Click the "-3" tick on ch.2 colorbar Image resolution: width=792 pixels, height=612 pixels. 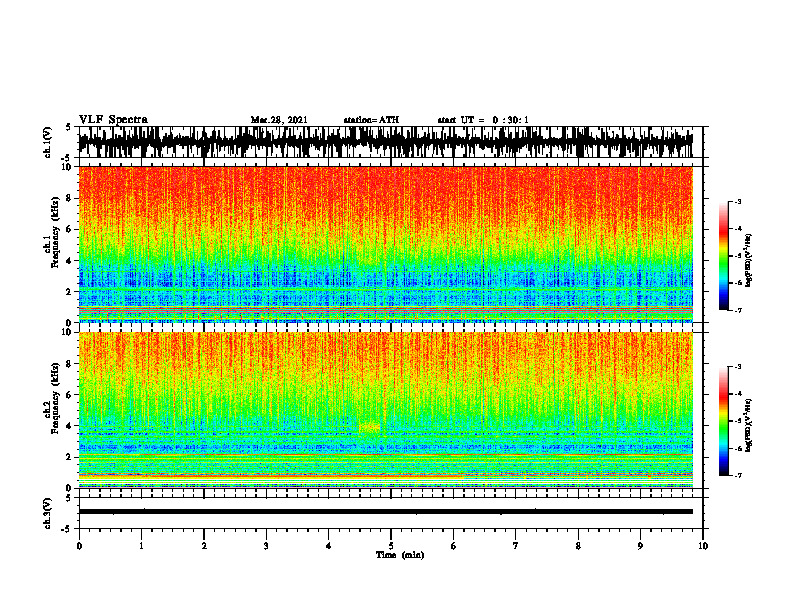click(738, 367)
